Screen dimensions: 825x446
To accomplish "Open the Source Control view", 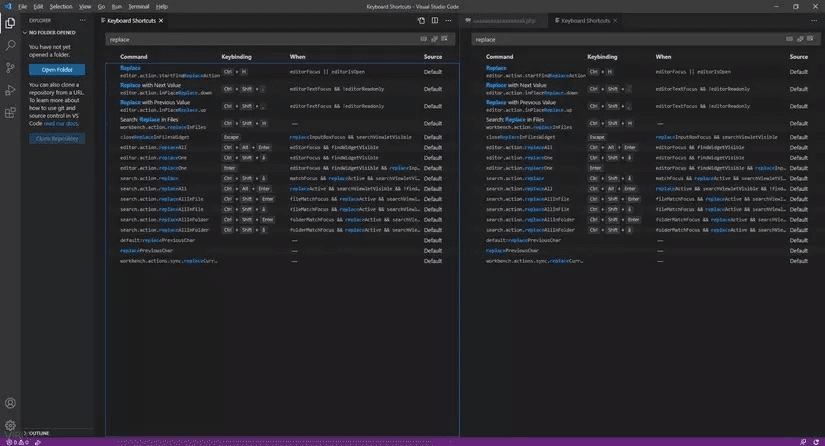I will pos(10,68).
